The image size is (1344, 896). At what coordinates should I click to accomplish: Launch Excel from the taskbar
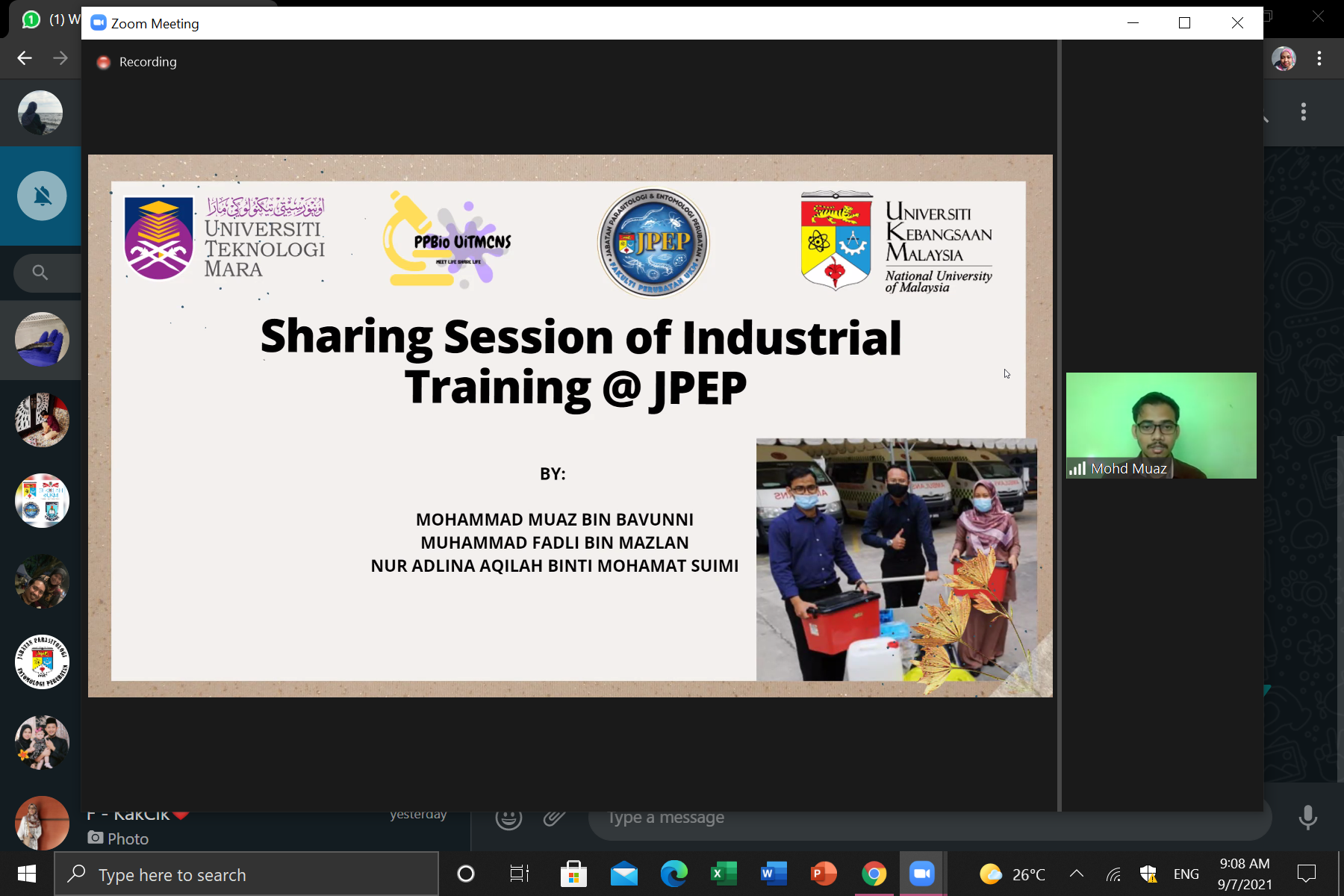[723, 874]
